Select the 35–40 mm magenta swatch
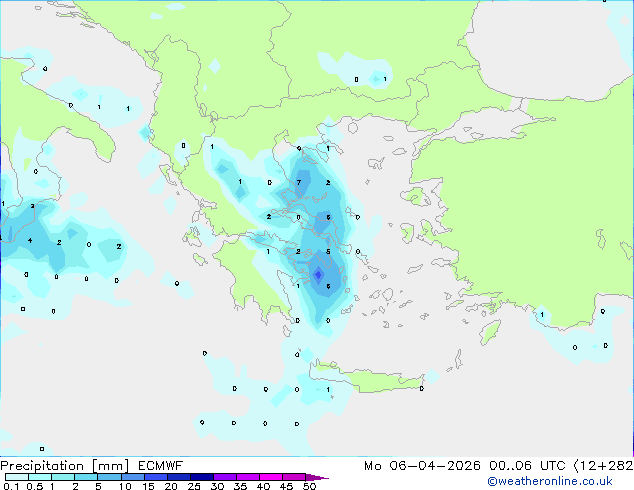The width and height of the screenshot is (634, 490). [248, 477]
